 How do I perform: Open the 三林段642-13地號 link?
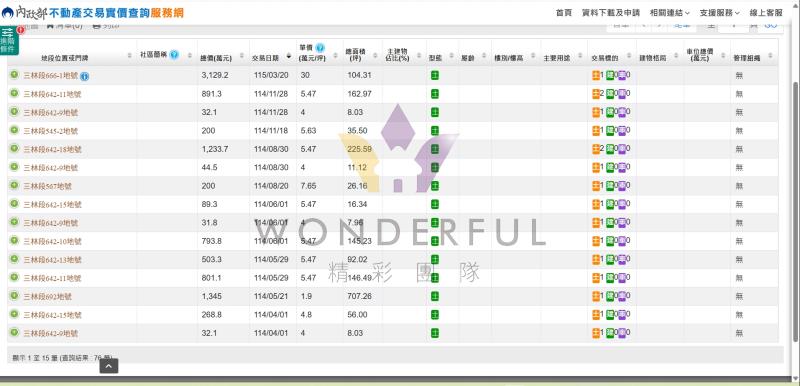(53, 260)
